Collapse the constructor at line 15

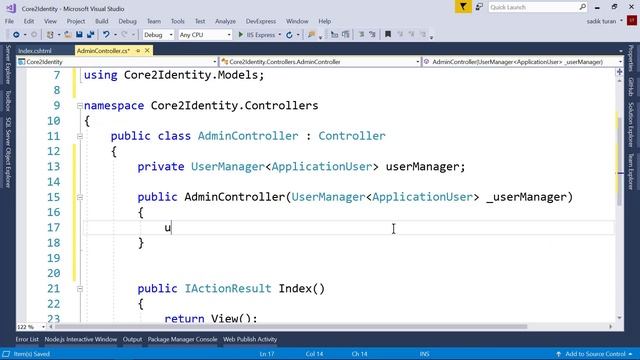[x=80, y=197]
